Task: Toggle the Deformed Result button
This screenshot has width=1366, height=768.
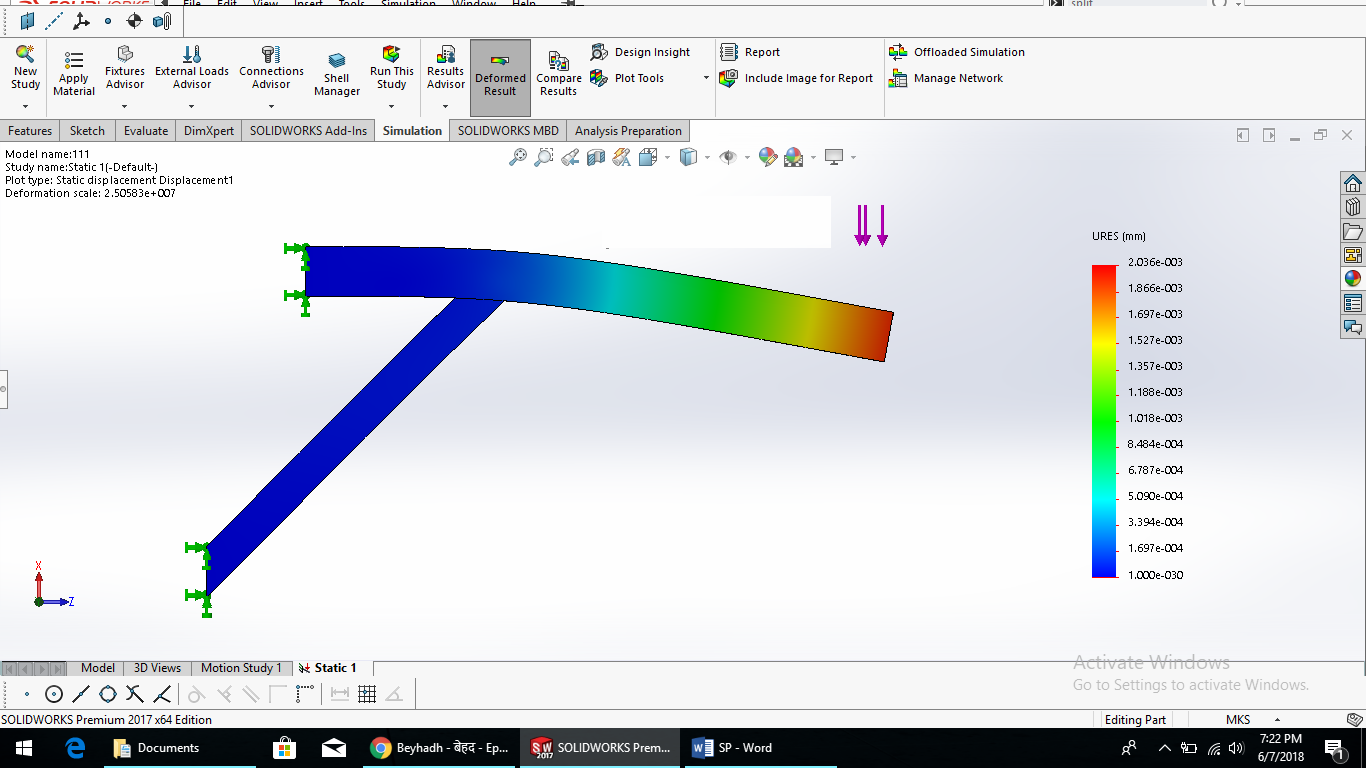Action: [500, 78]
